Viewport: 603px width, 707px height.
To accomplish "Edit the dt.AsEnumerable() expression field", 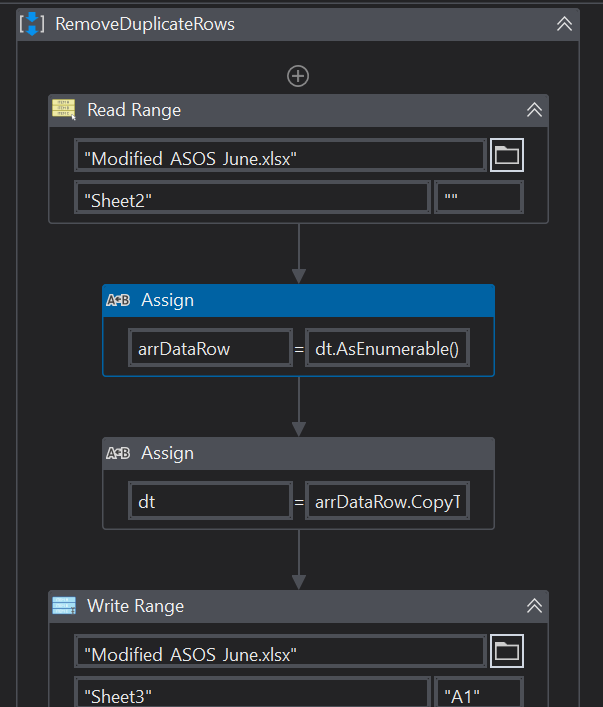I will click(x=386, y=349).
